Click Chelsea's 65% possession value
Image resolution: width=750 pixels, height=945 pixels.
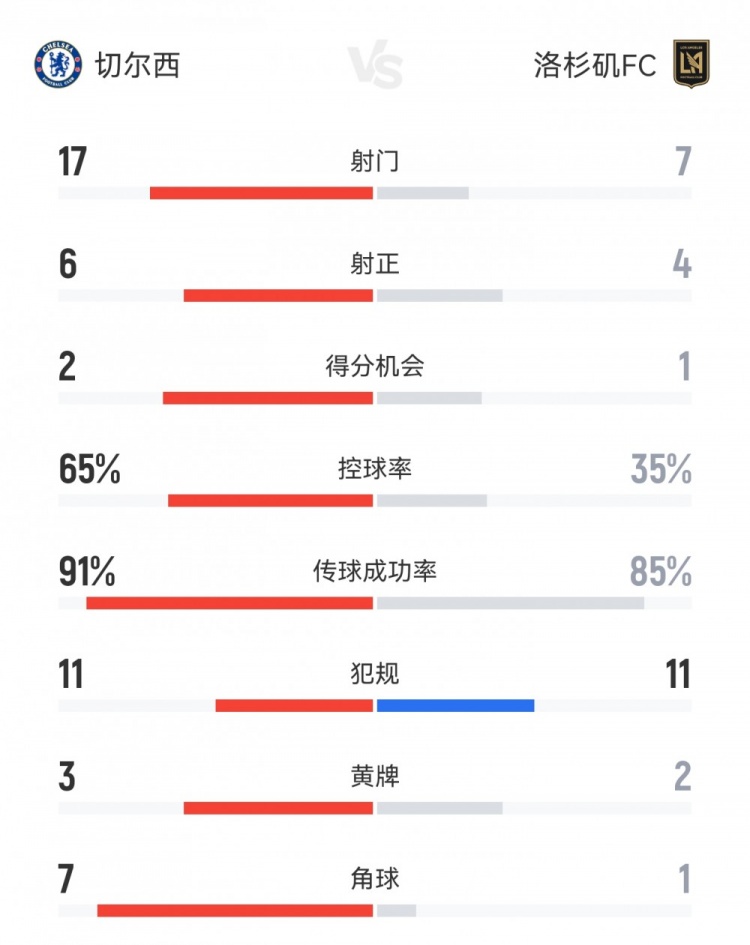90,469
